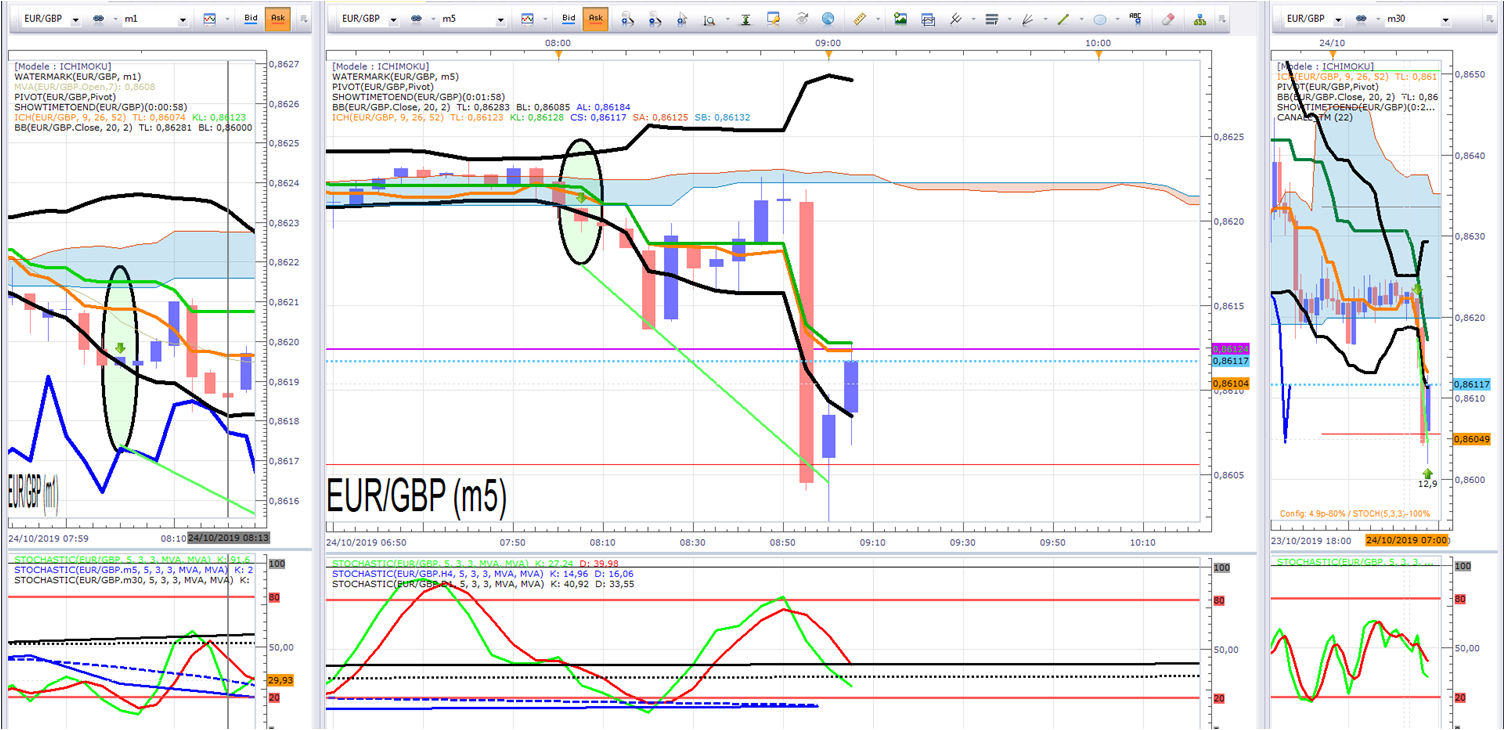The height and width of the screenshot is (730, 1505).
Task: Select the cursor pointer tool icon
Action: coord(683,19)
